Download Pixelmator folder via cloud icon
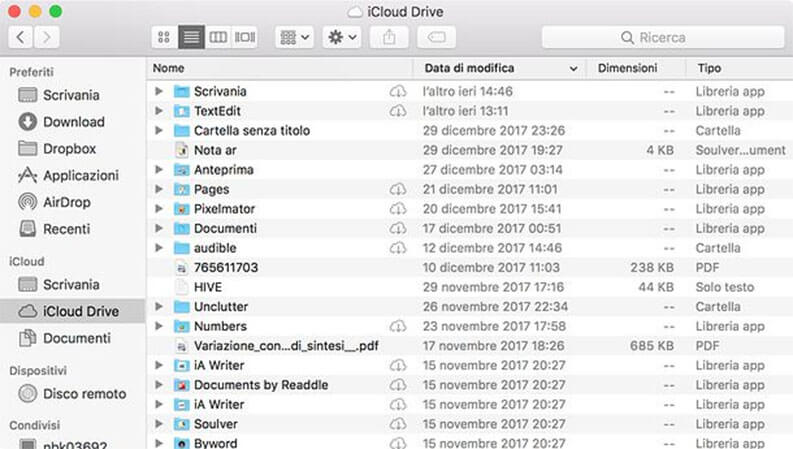 [398, 209]
